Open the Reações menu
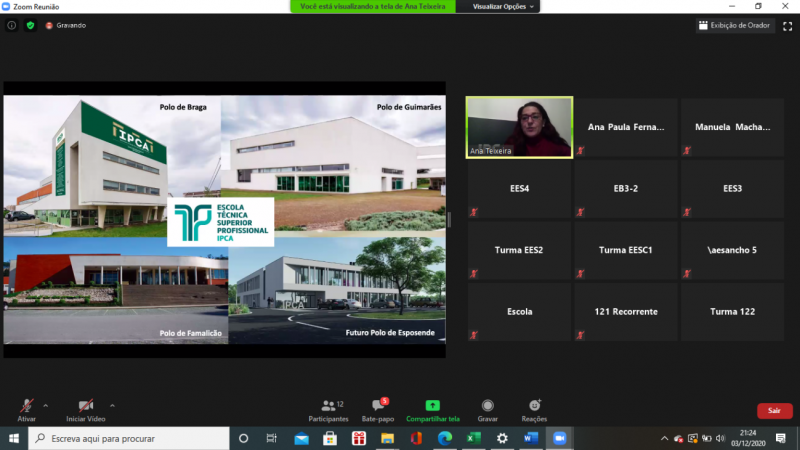The image size is (800, 450). [x=534, y=410]
